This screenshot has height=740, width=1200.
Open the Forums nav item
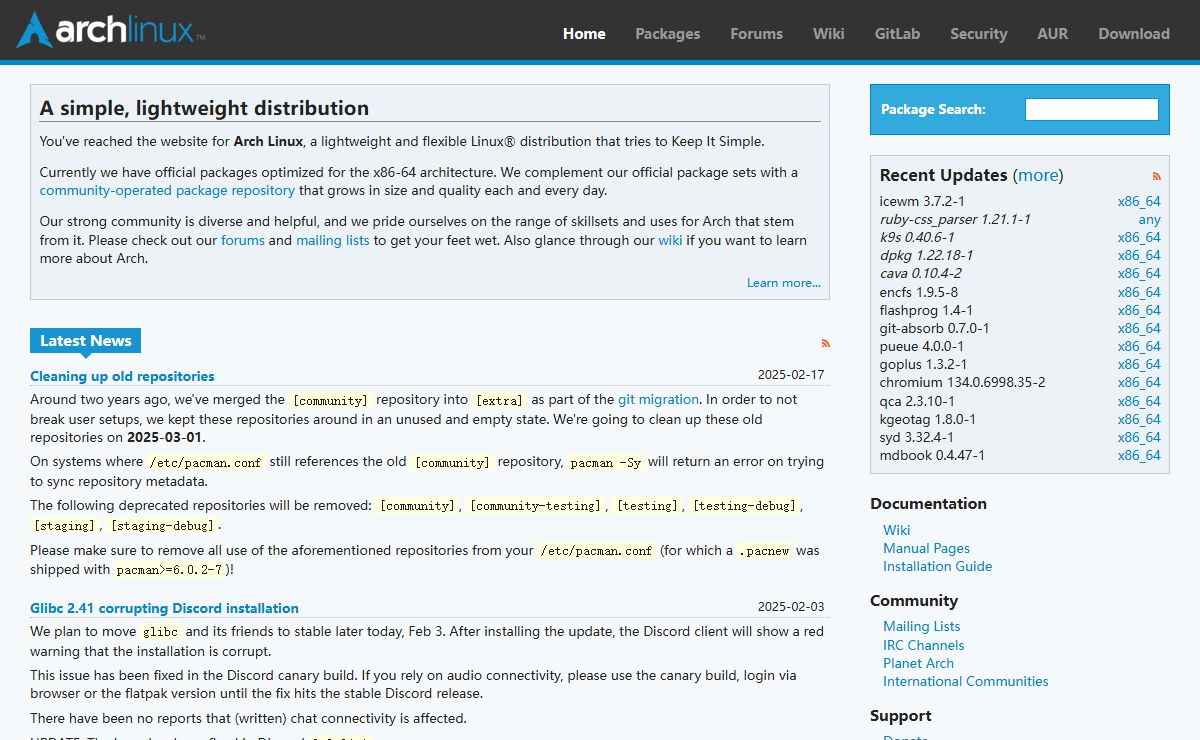pyautogui.click(x=756, y=33)
